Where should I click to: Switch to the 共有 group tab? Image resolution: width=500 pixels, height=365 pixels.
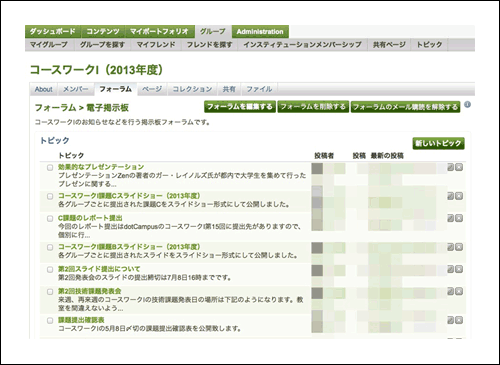click(229, 89)
